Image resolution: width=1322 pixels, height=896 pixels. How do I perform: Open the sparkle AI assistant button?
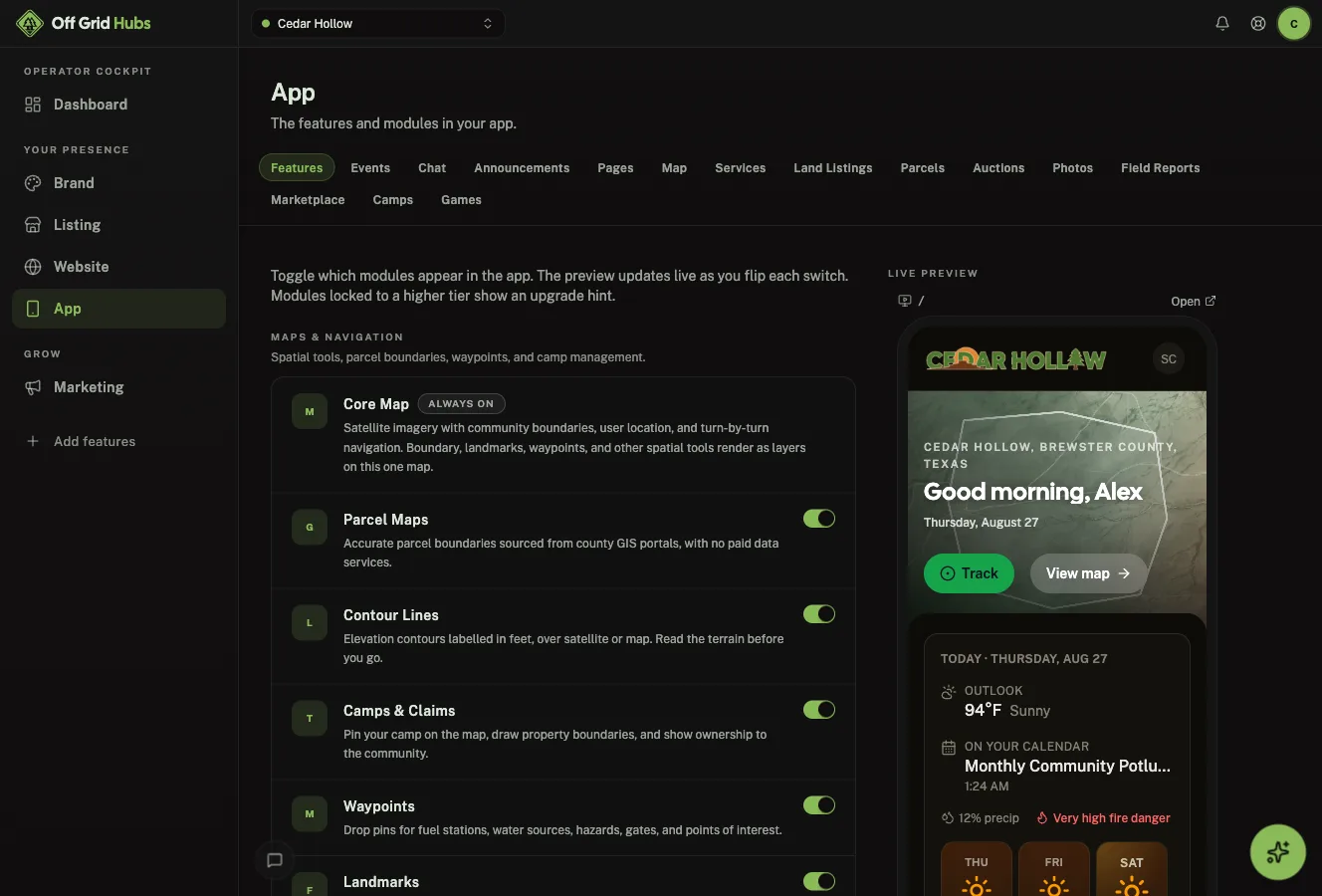pyautogui.click(x=1278, y=852)
